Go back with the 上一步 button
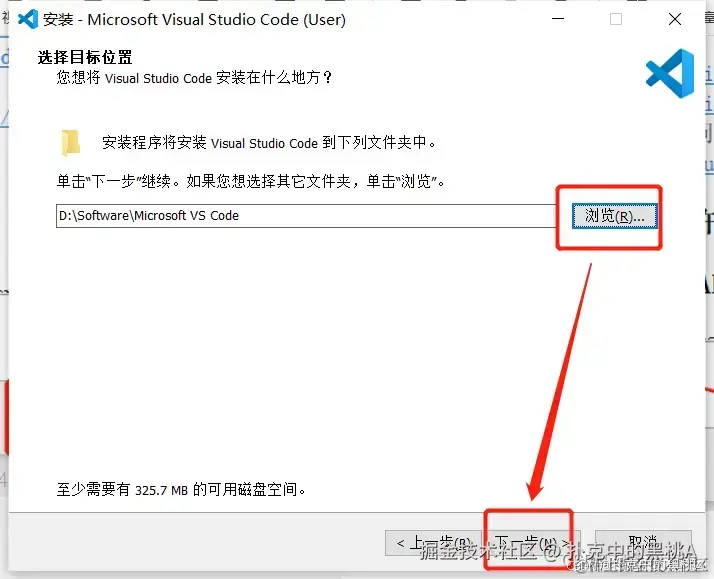The image size is (714, 579). coord(433,543)
